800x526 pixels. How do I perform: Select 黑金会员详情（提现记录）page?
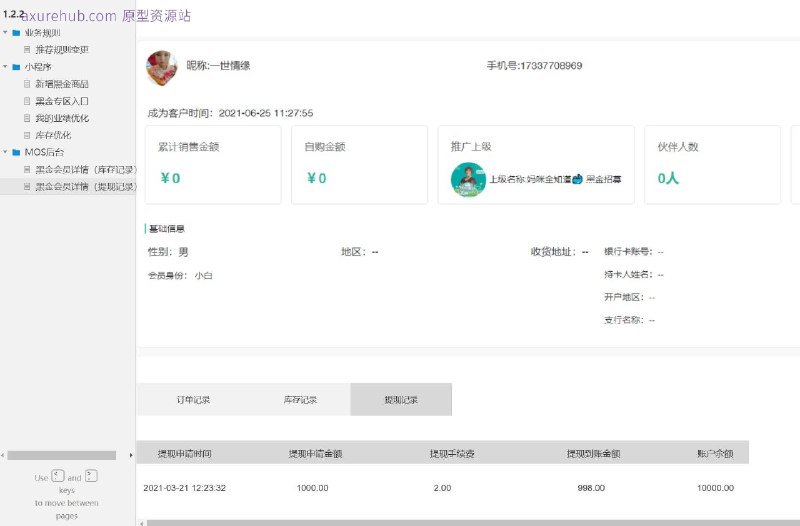86,186
